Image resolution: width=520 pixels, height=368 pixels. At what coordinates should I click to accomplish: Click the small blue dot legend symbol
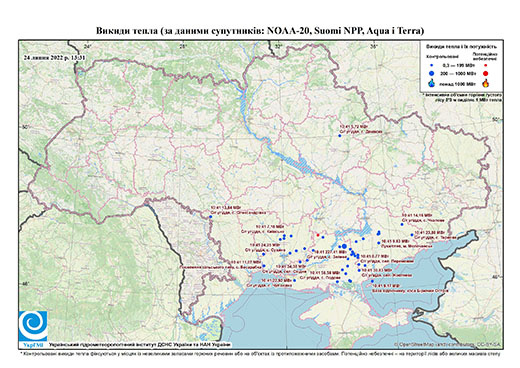tap(431, 65)
